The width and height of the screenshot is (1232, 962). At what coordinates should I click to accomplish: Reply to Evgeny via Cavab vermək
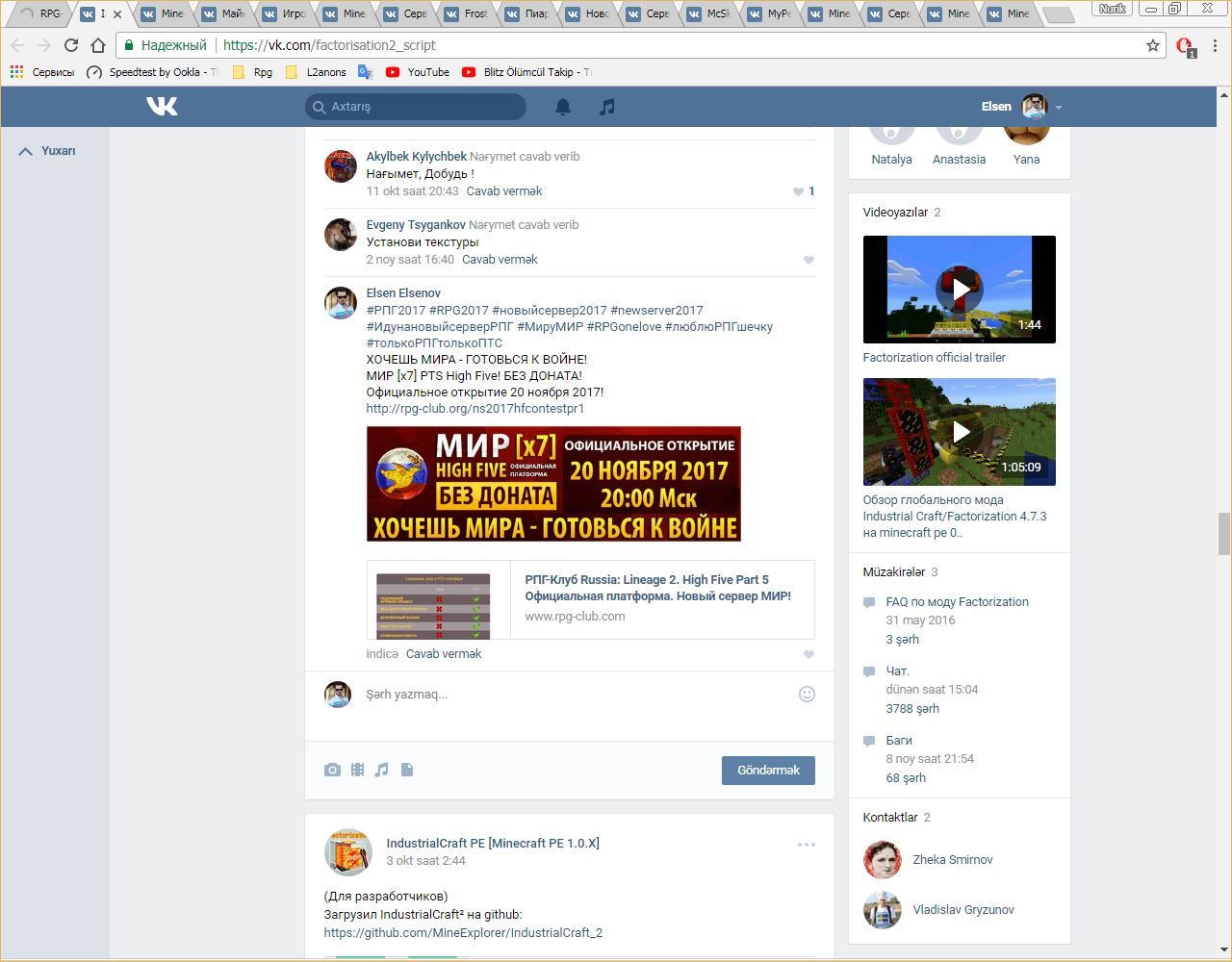tap(500, 260)
